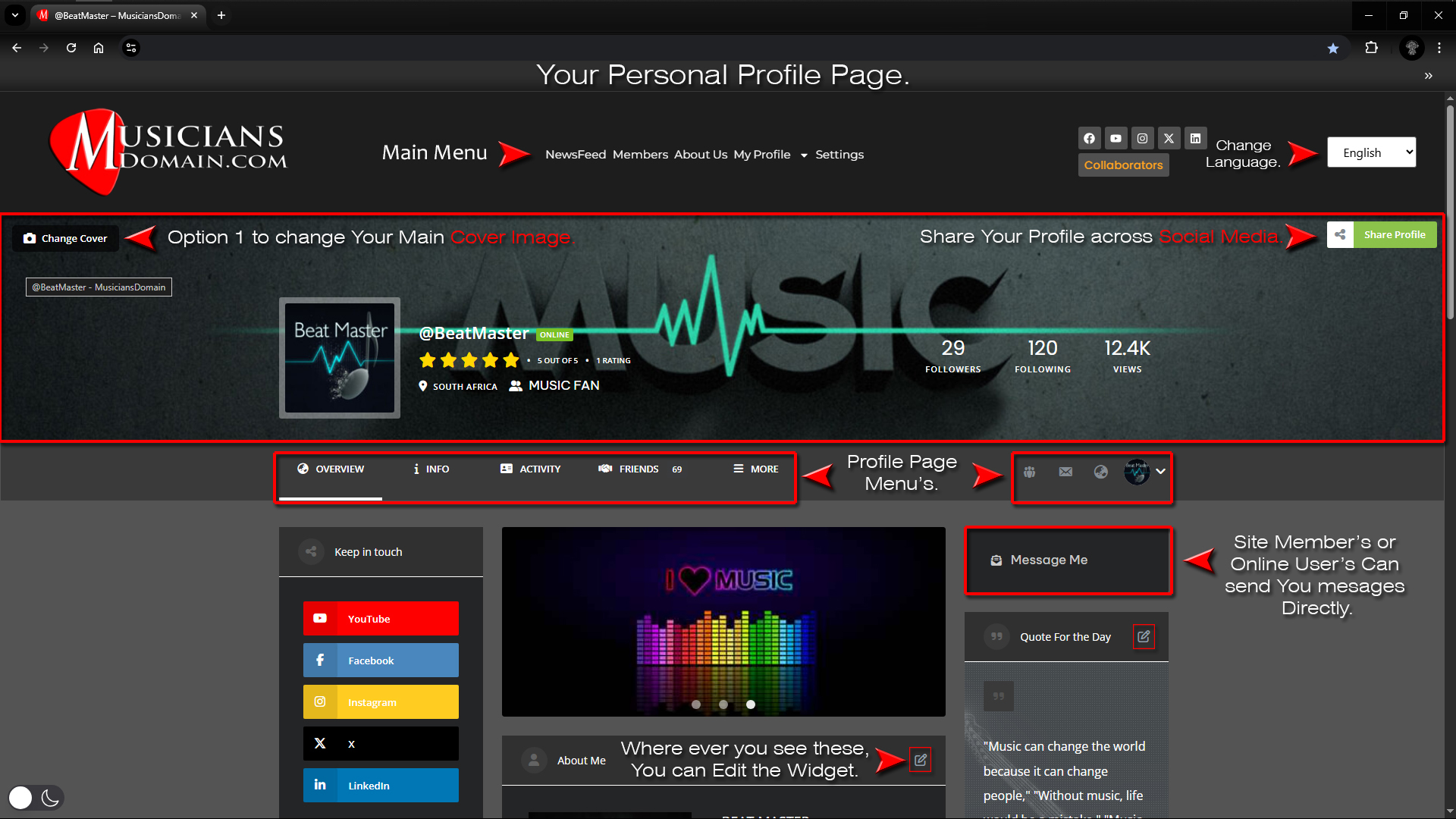Viewport: 1456px width, 819px height.
Task: Open the MORE profile menu
Action: click(x=755, y=469)
